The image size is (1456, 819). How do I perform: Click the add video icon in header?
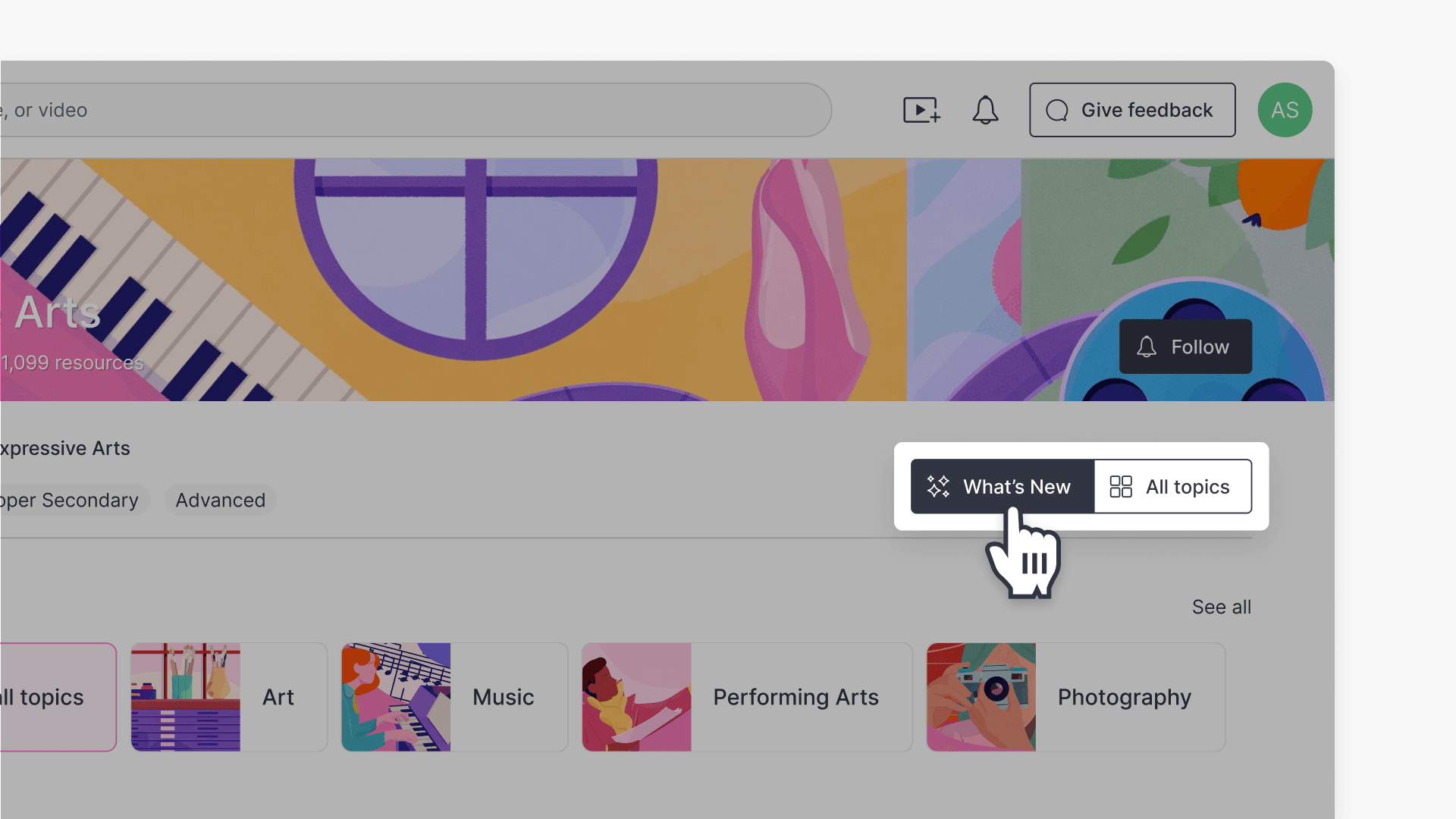point(922,111)
